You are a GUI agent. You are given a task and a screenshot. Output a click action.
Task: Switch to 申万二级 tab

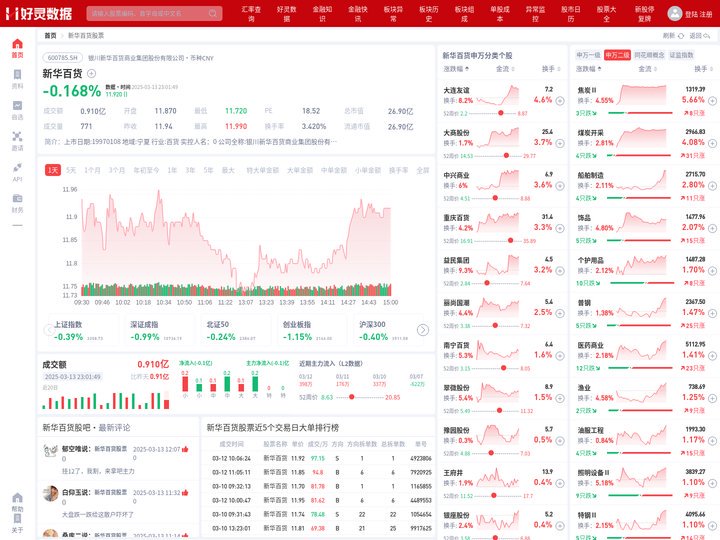pos(617,55)
